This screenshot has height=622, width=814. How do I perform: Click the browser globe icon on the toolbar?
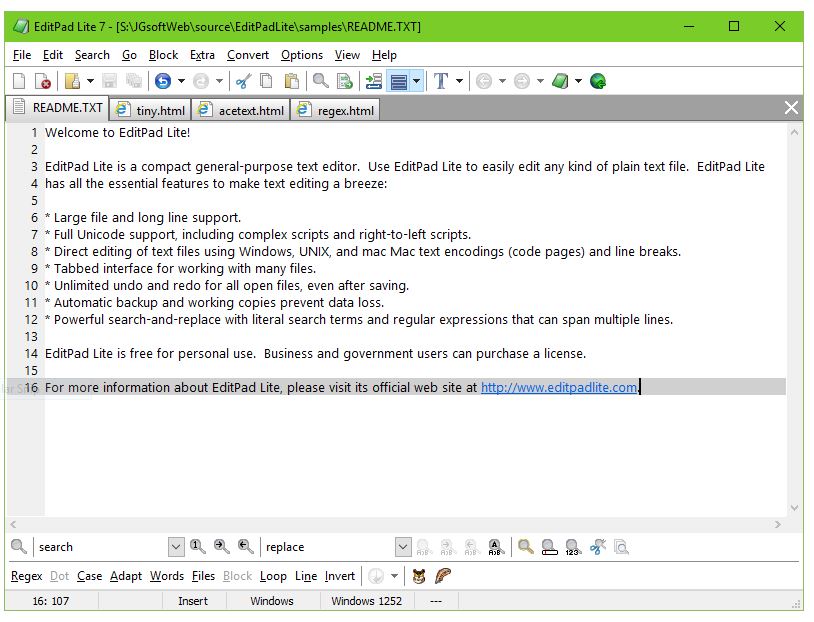pos(598,81)
